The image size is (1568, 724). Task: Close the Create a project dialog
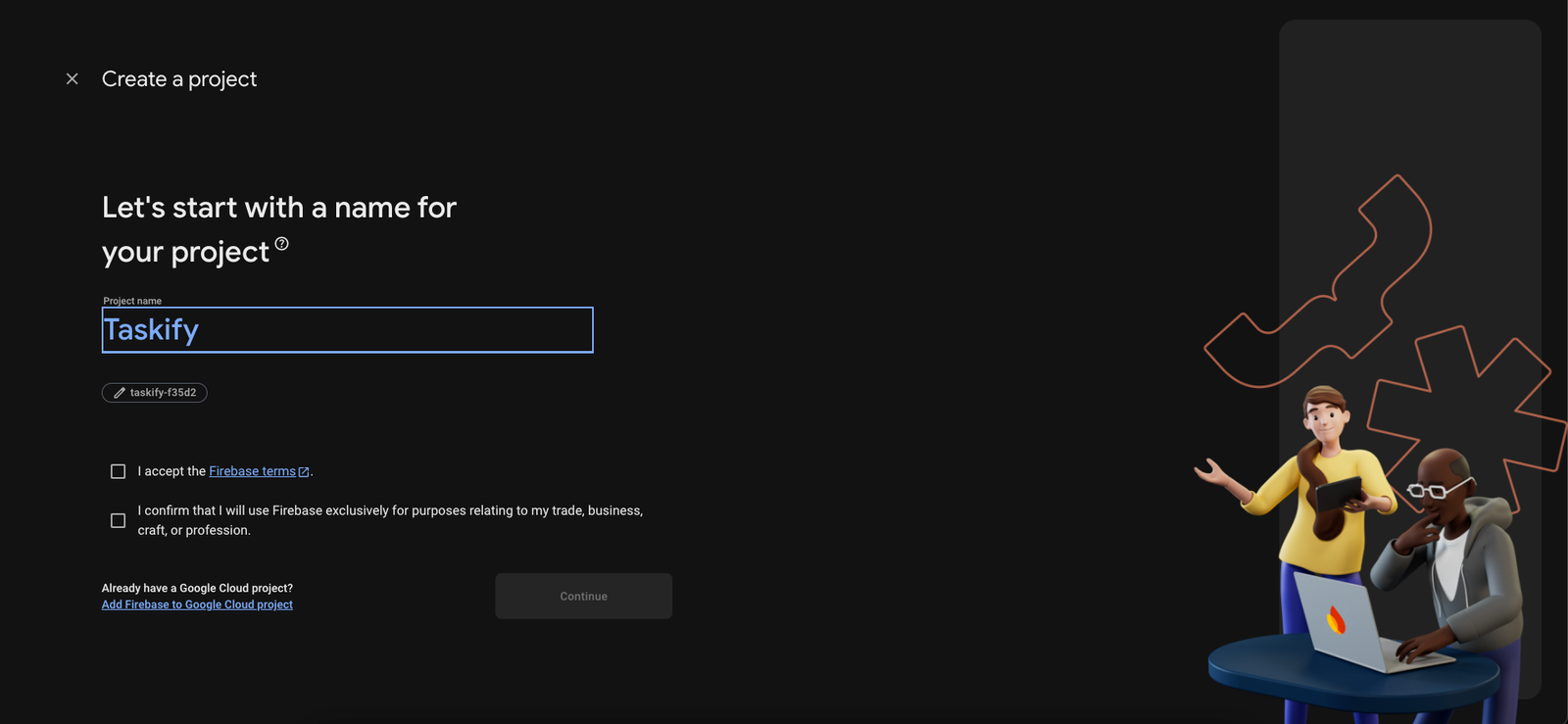coord(72,79)
